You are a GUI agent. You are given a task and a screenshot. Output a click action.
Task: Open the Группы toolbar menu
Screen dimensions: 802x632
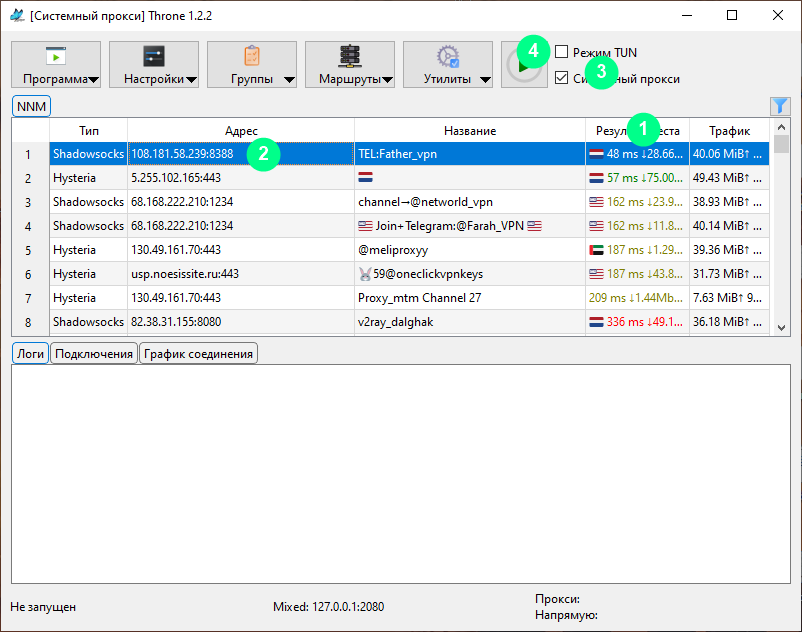coord(252,64)
